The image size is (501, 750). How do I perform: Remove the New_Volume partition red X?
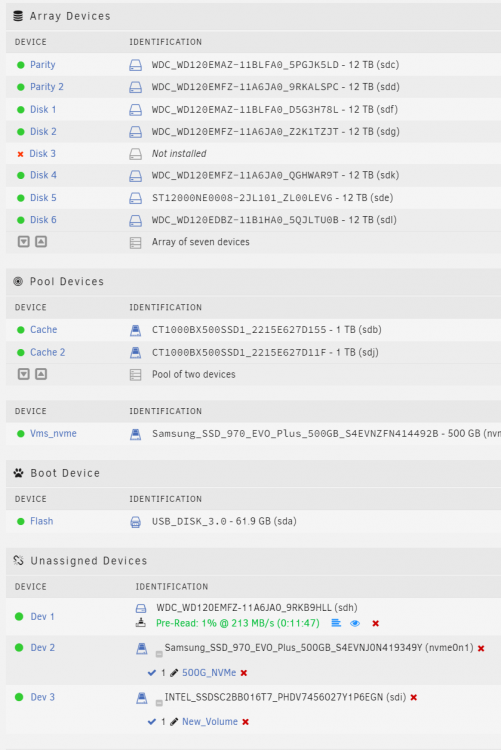(245, 722)
